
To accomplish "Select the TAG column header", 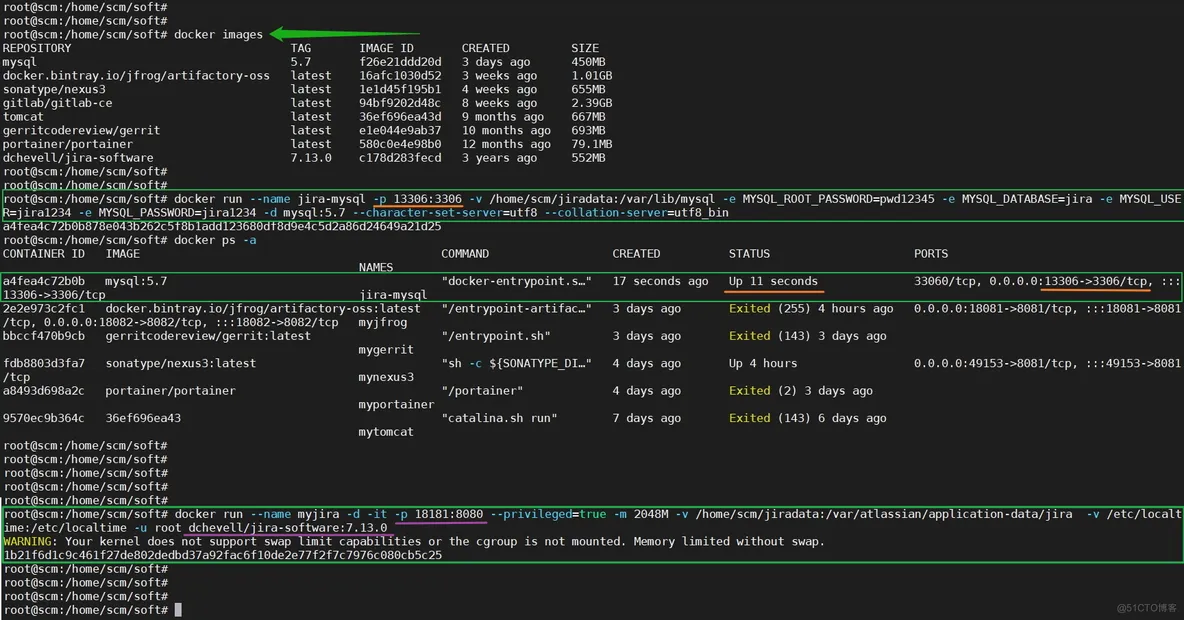I will [301, 48].
